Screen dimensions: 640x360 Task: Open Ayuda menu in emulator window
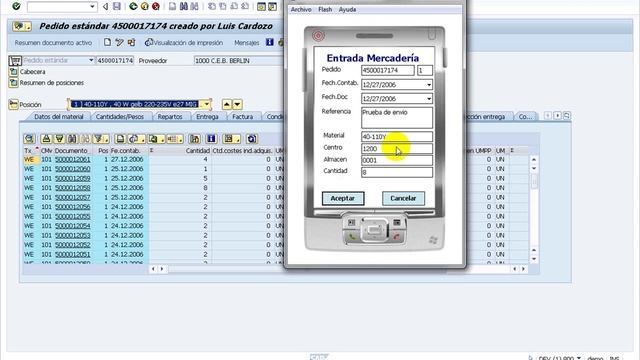tap(347, 9)
